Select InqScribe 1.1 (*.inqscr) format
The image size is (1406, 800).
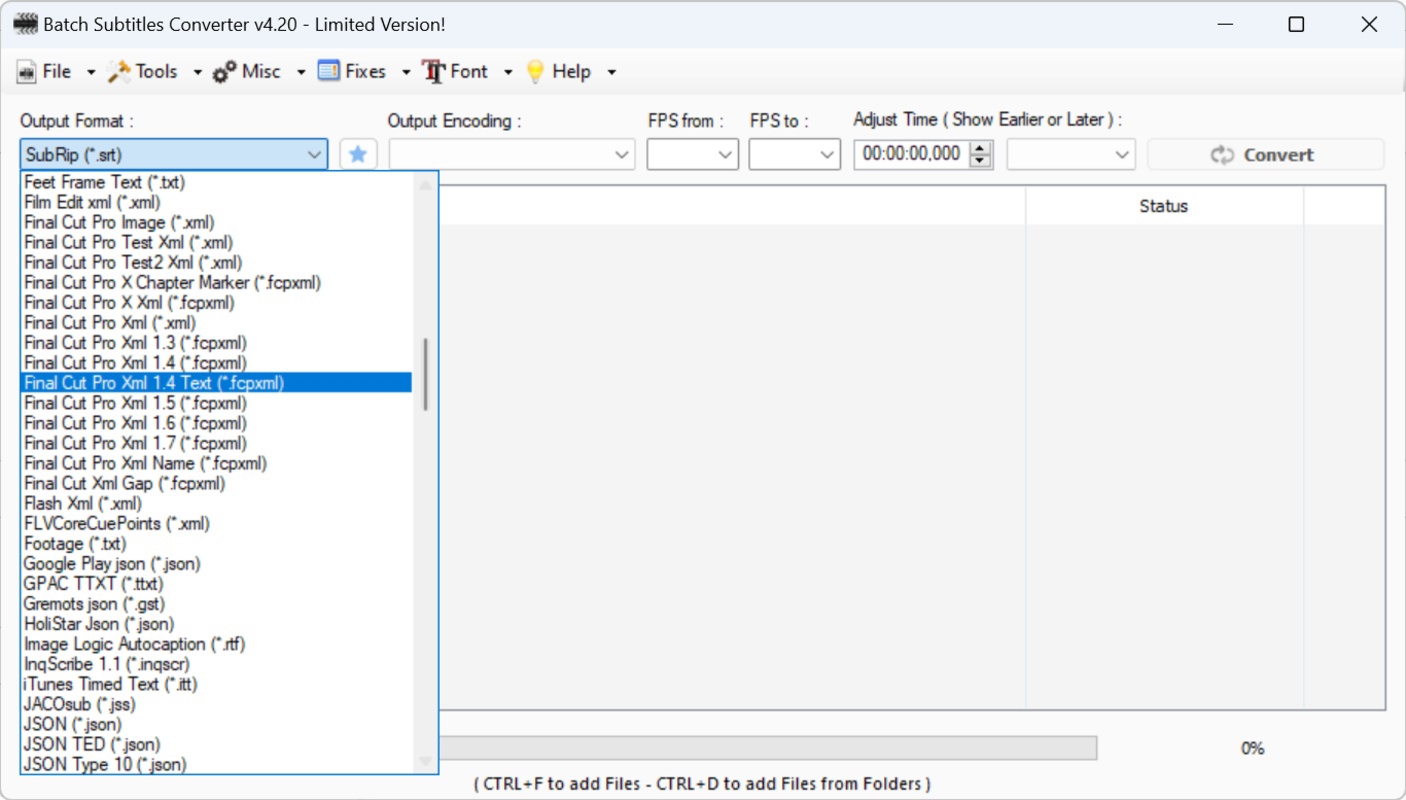216,664
